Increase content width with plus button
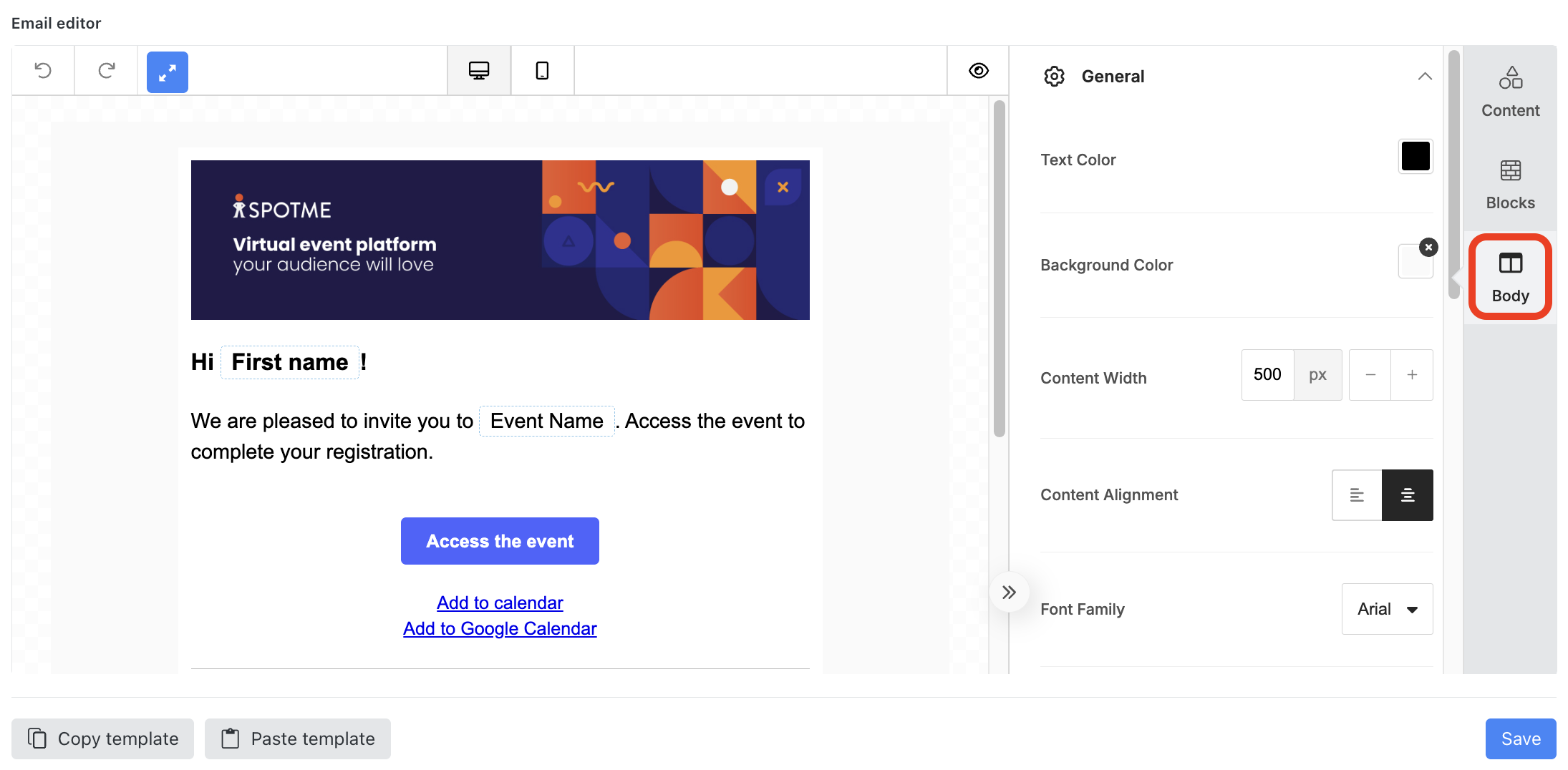Screen dimensions: 1568x770 [1412, 374]
